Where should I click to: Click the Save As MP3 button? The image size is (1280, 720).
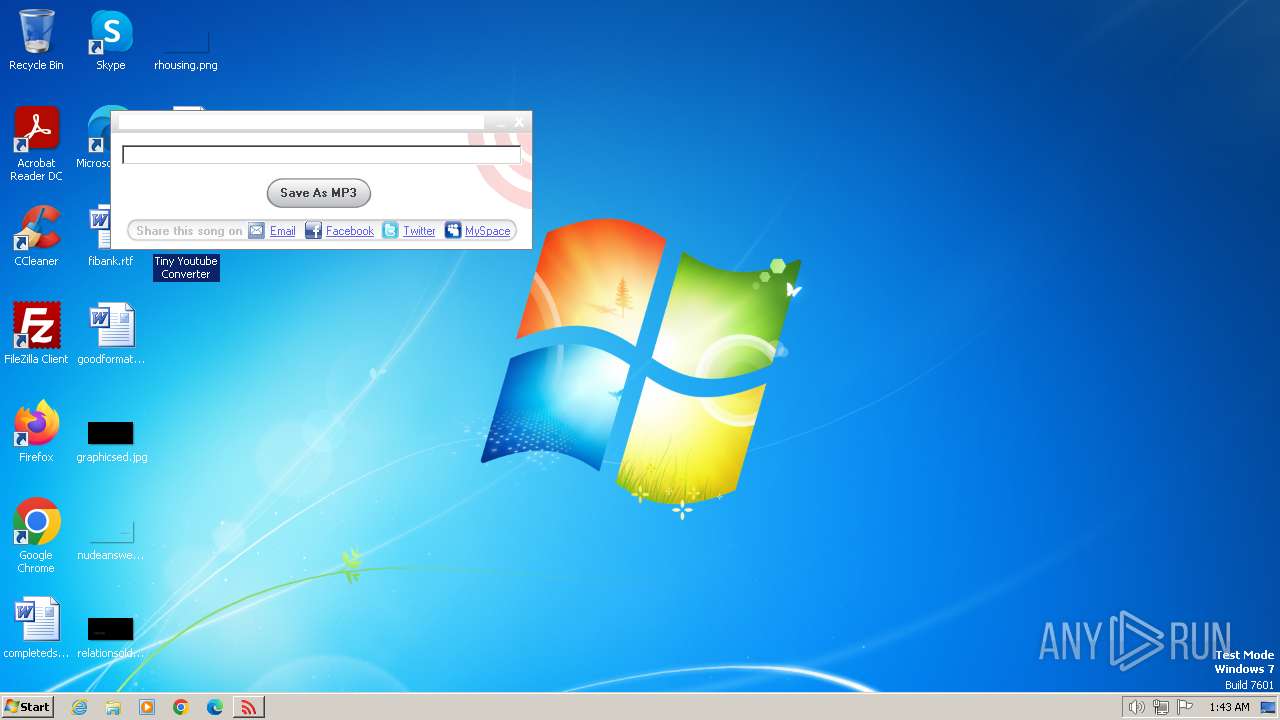(318, 193)
